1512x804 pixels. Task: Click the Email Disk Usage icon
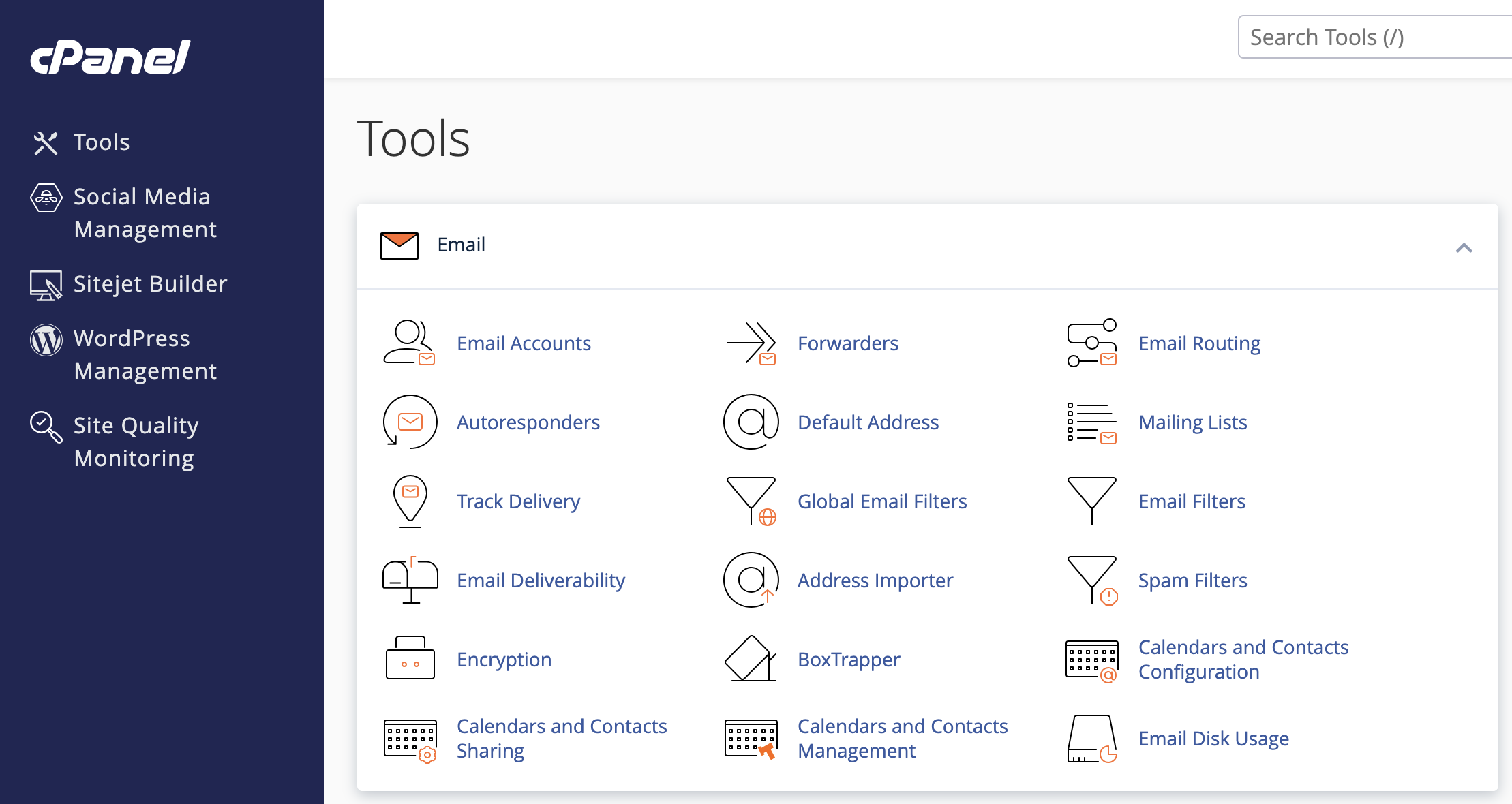1091,739
